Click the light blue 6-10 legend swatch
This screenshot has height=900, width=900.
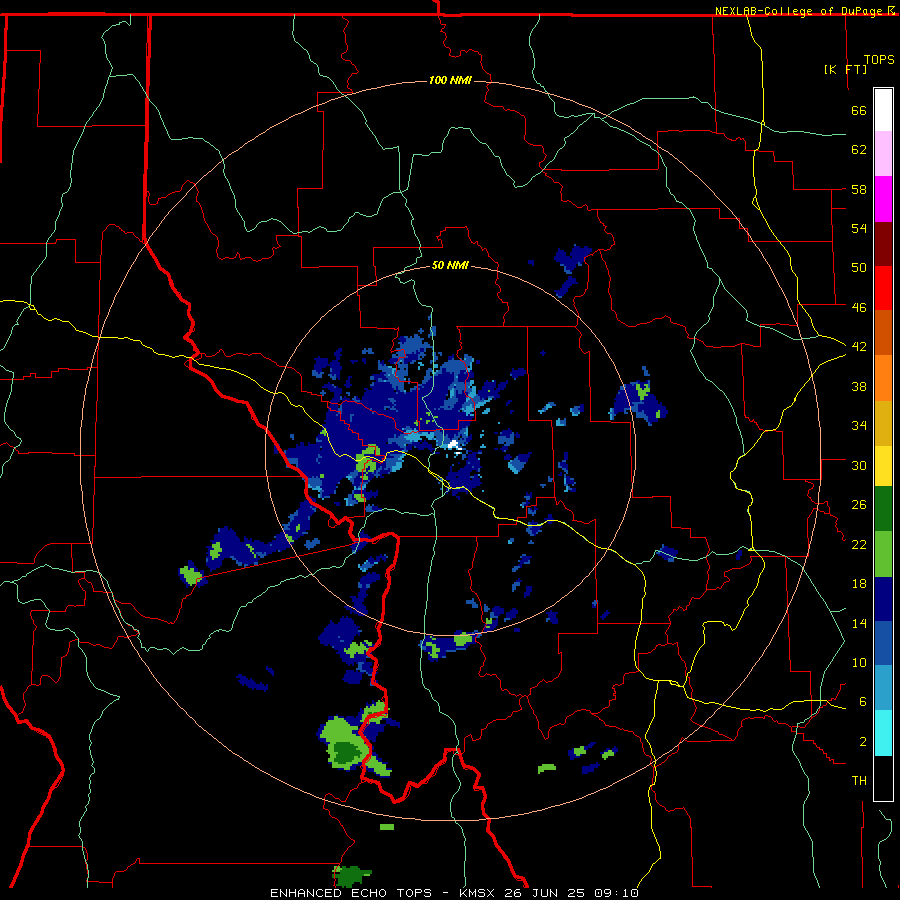pos(883,688)
